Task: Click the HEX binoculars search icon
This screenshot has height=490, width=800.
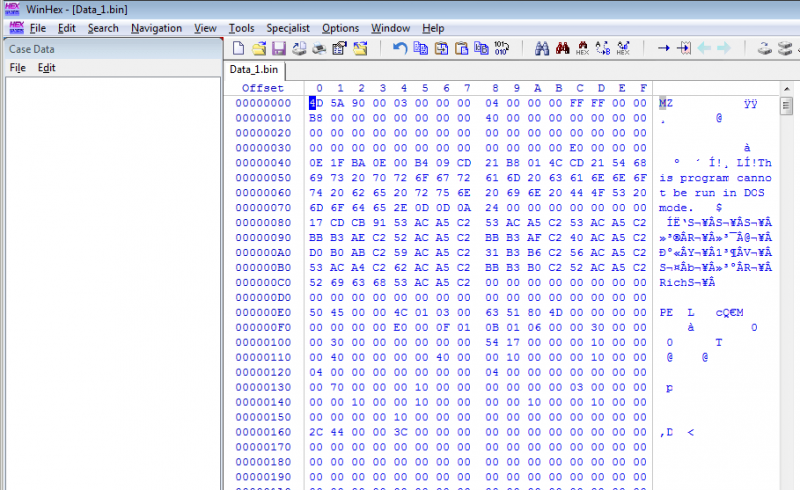Action: (582, 48)
